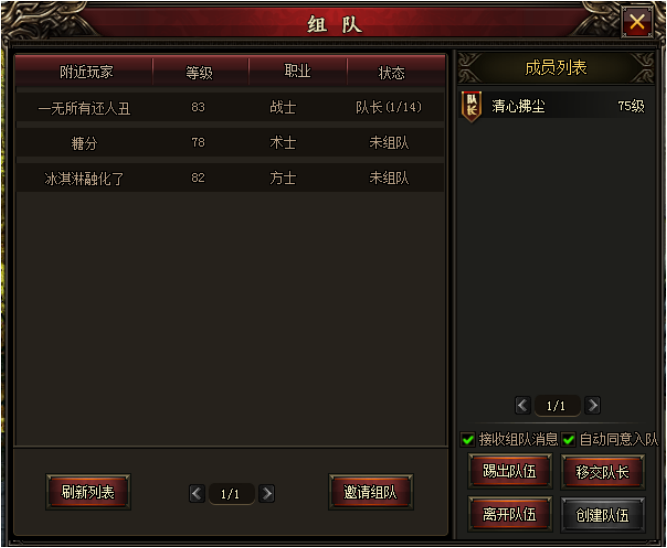667x548 pixels.
Task: Toggle the 自动同意入队 checkbox
Action: click(568, 440)
